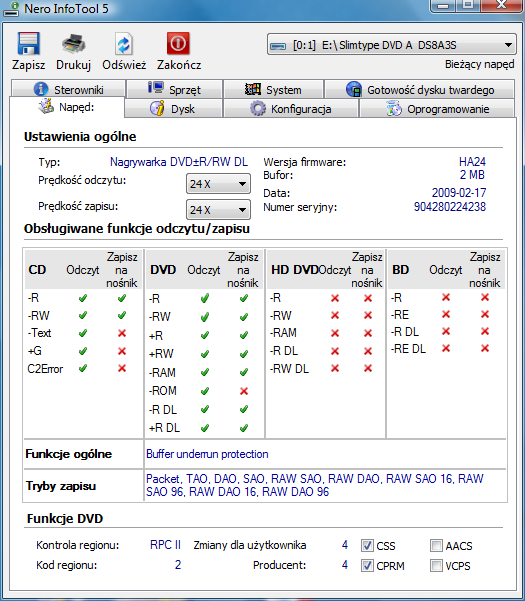Click red cross for C2Error write

click(122, 368)
